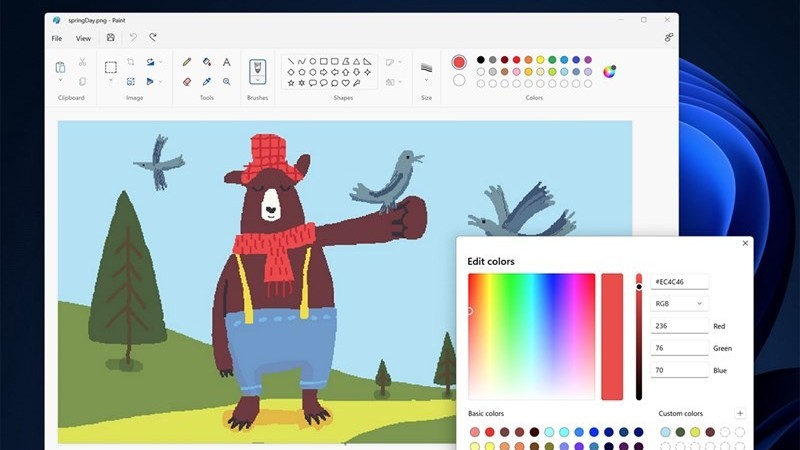
Task: Select the Color picker eyedropper tool
Action: pos(207,82)
